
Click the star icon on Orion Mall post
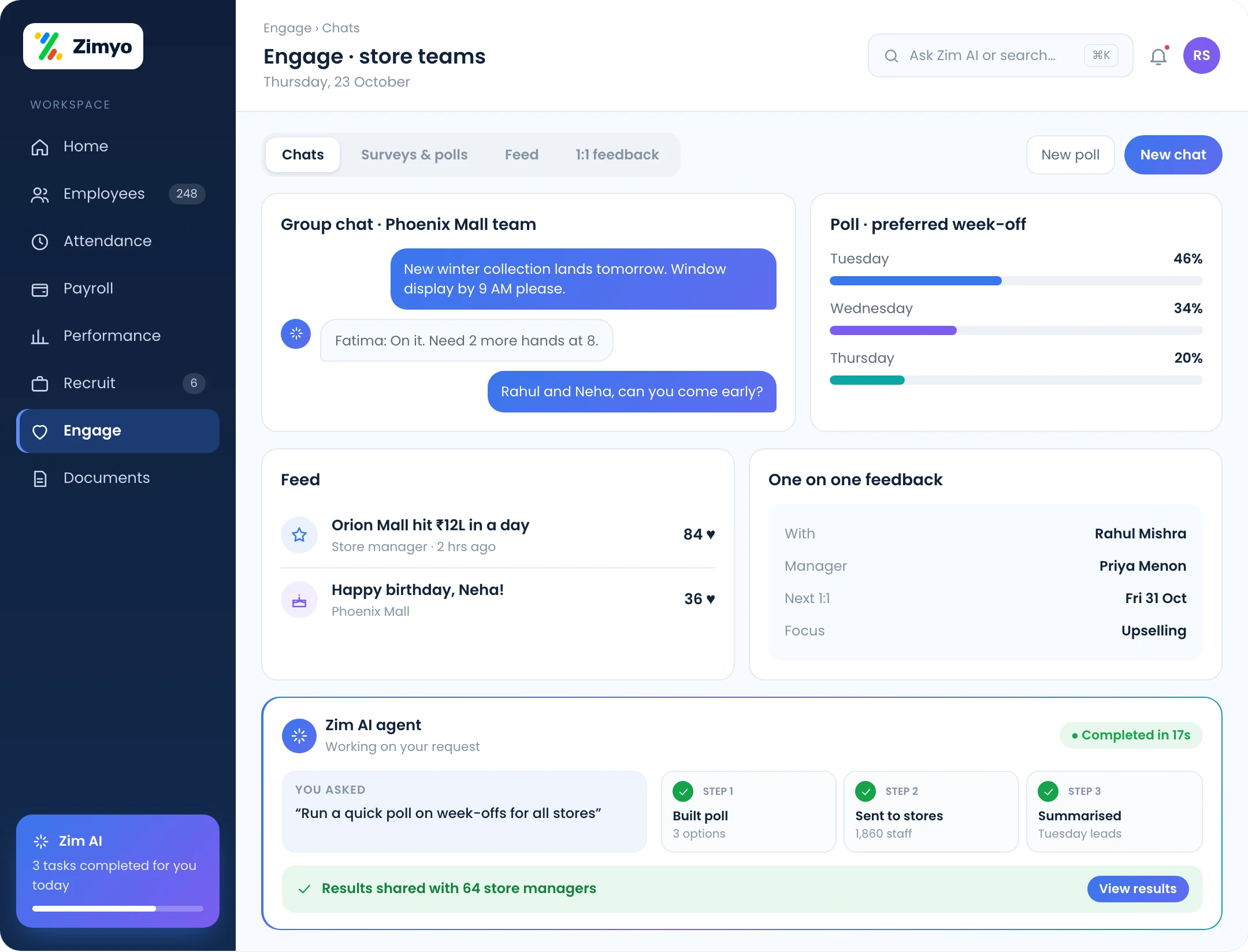(299, 535)
